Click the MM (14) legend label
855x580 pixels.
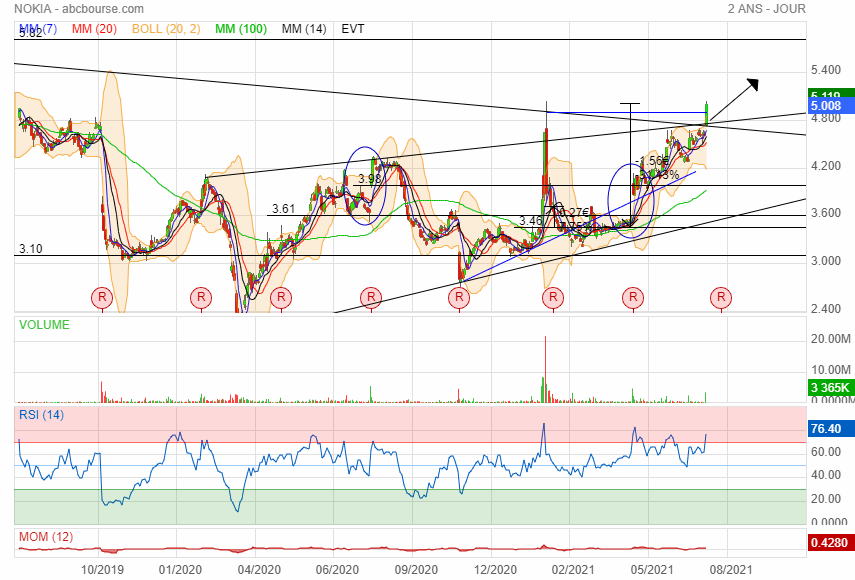(304, 29)
